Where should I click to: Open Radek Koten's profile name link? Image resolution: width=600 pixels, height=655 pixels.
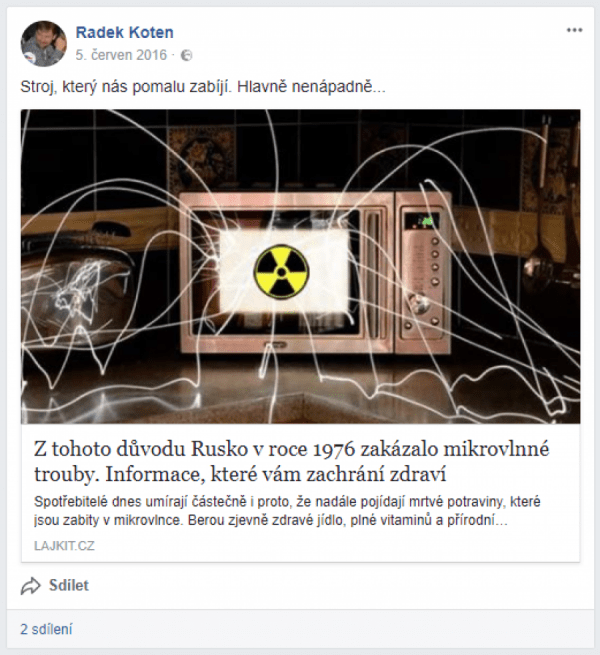(x=125, y=32)
